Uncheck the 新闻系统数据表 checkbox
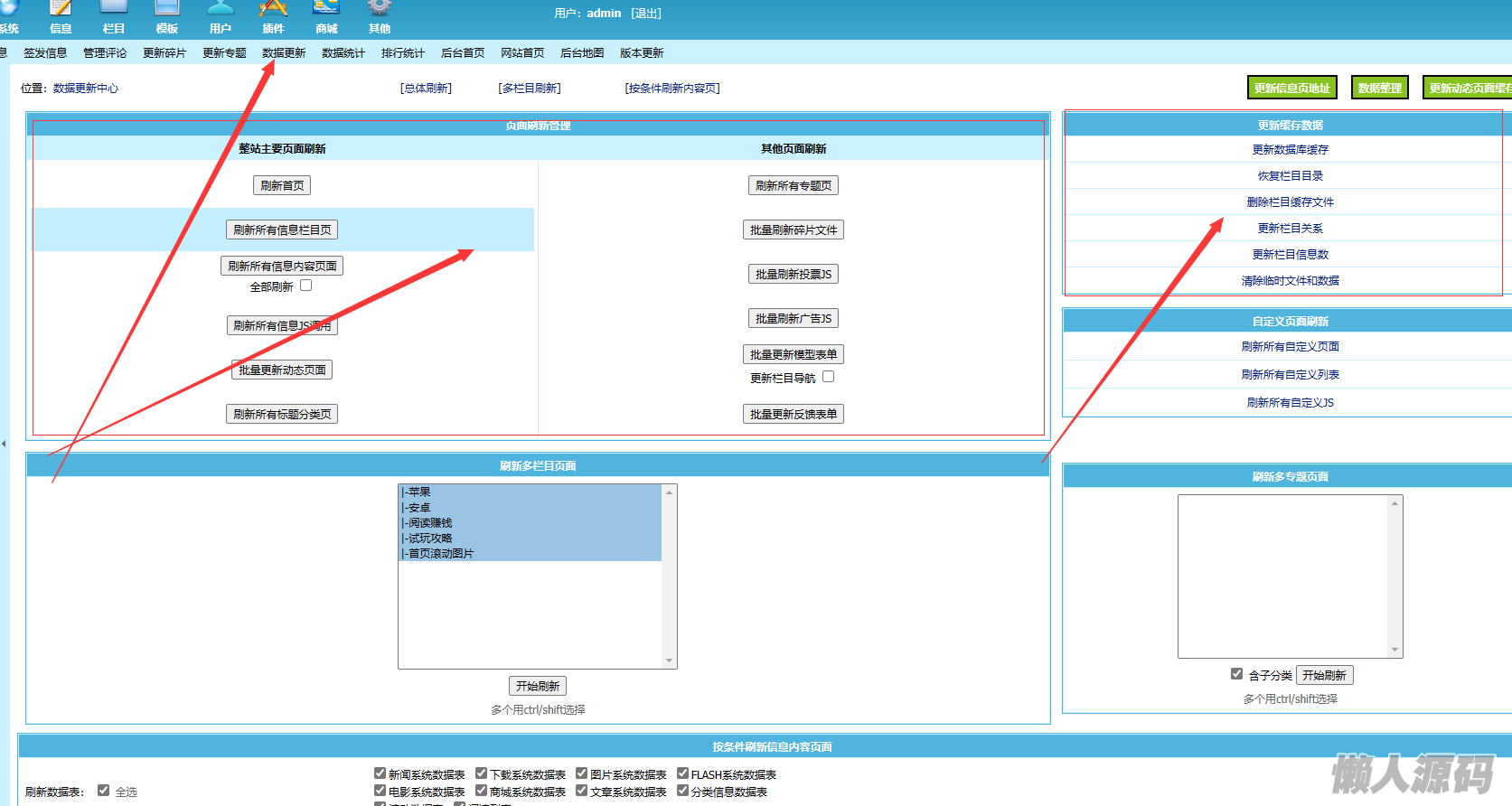The height and width of the screenshot is (806, 1512). click(380, 773)
